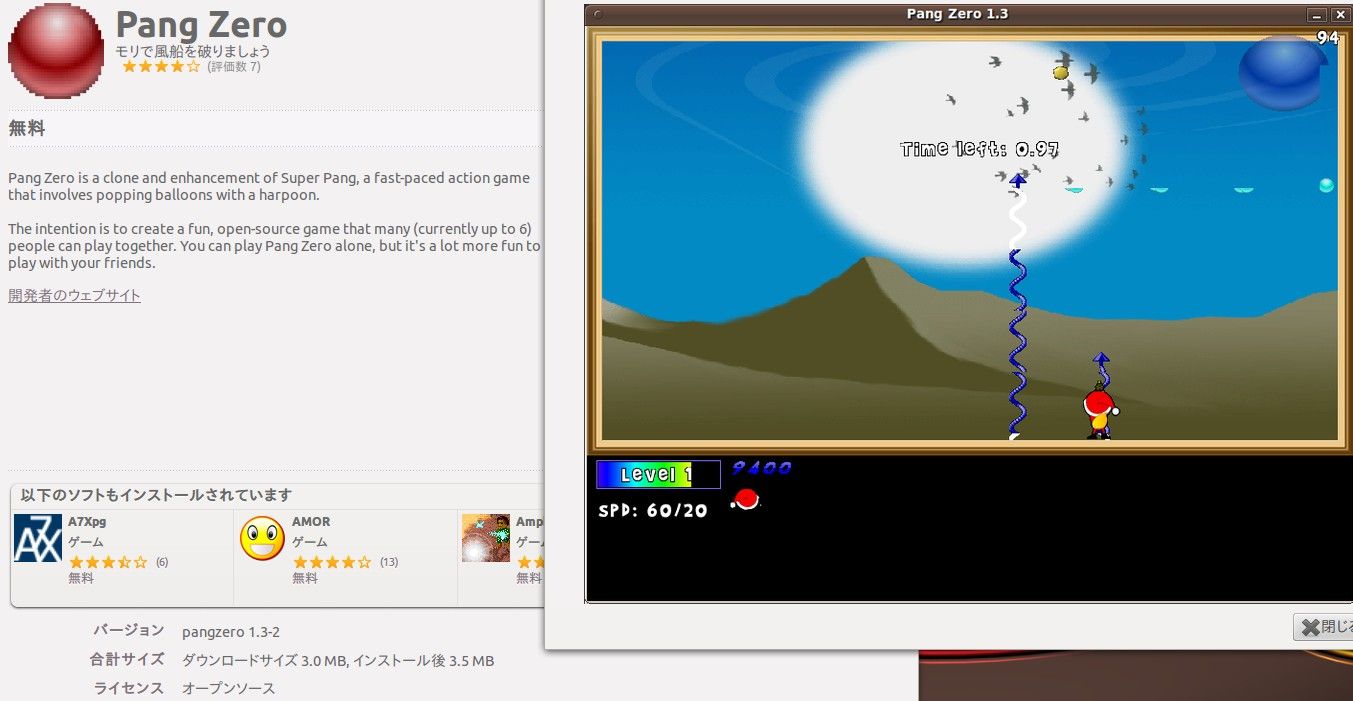Click the player life red icon below score
The image size is (1353, 701).
pyautogui.click(x=745, y=498)
